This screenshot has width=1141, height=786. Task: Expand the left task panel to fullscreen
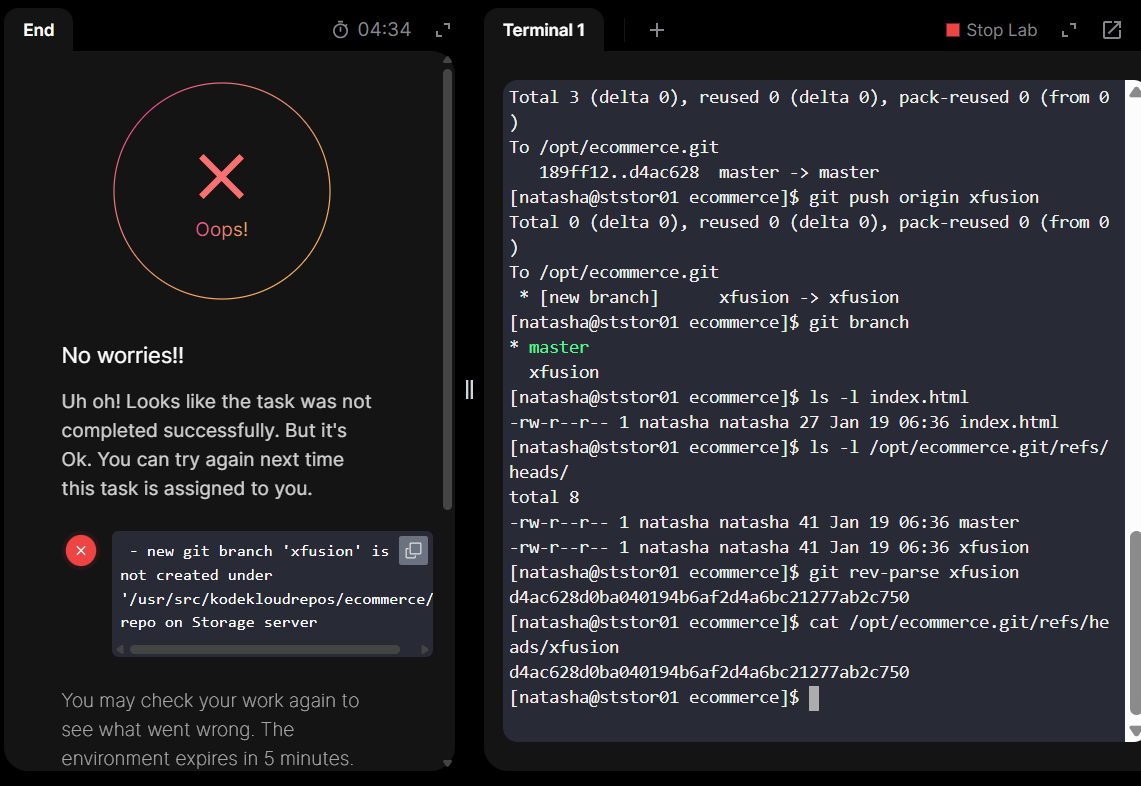443,30
